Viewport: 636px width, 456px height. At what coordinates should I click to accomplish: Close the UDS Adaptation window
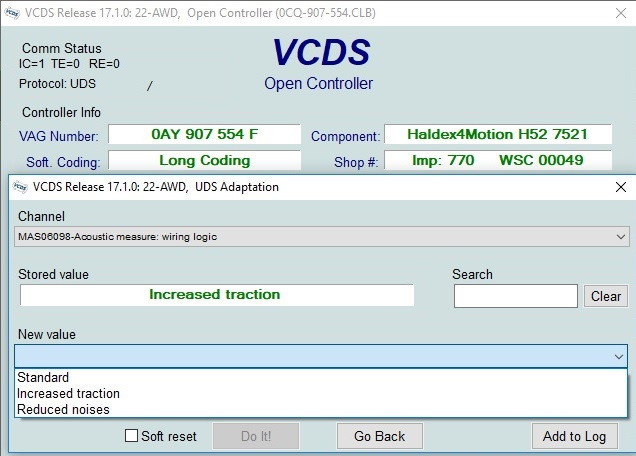(621, 187)
